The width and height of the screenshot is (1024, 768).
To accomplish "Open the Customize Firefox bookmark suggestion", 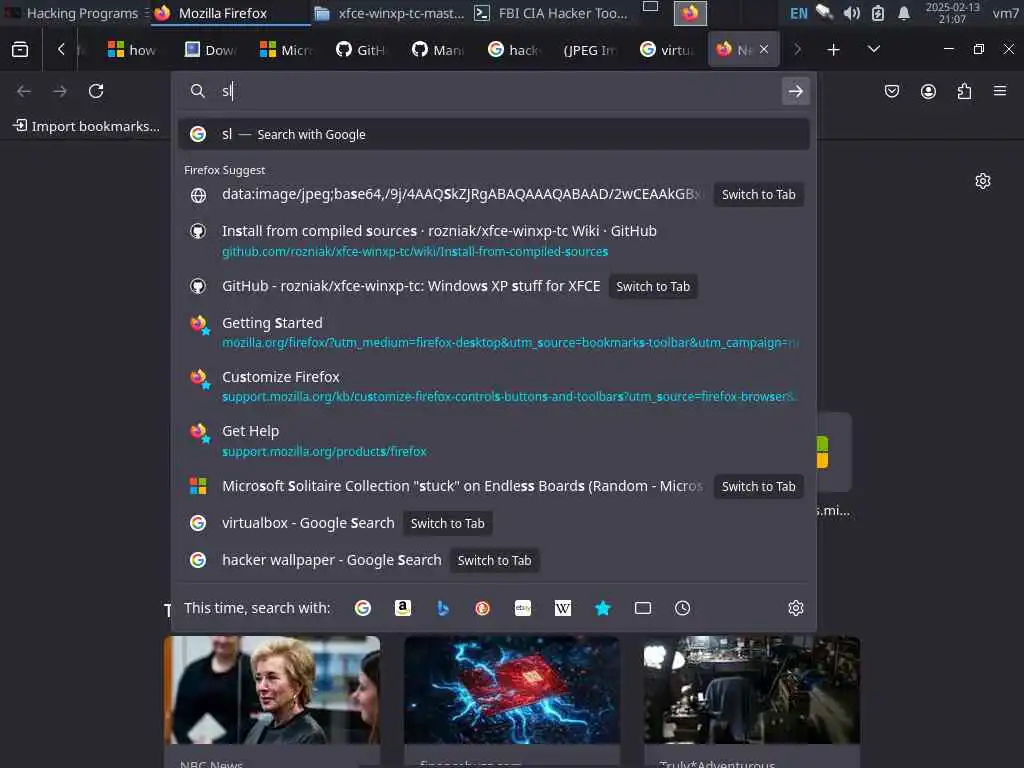I will coord(494,386).
